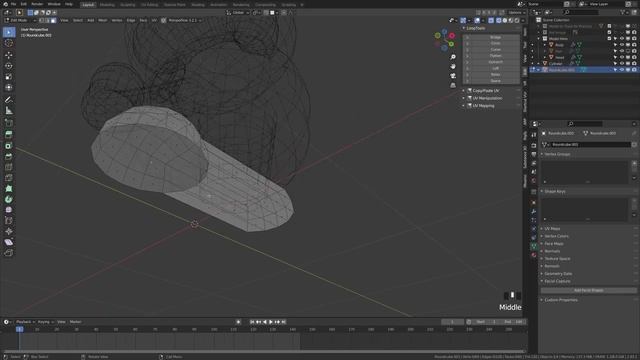Select the Rip Region tool
The width and height of the screenshot is (640, 360).
point(9,253)
